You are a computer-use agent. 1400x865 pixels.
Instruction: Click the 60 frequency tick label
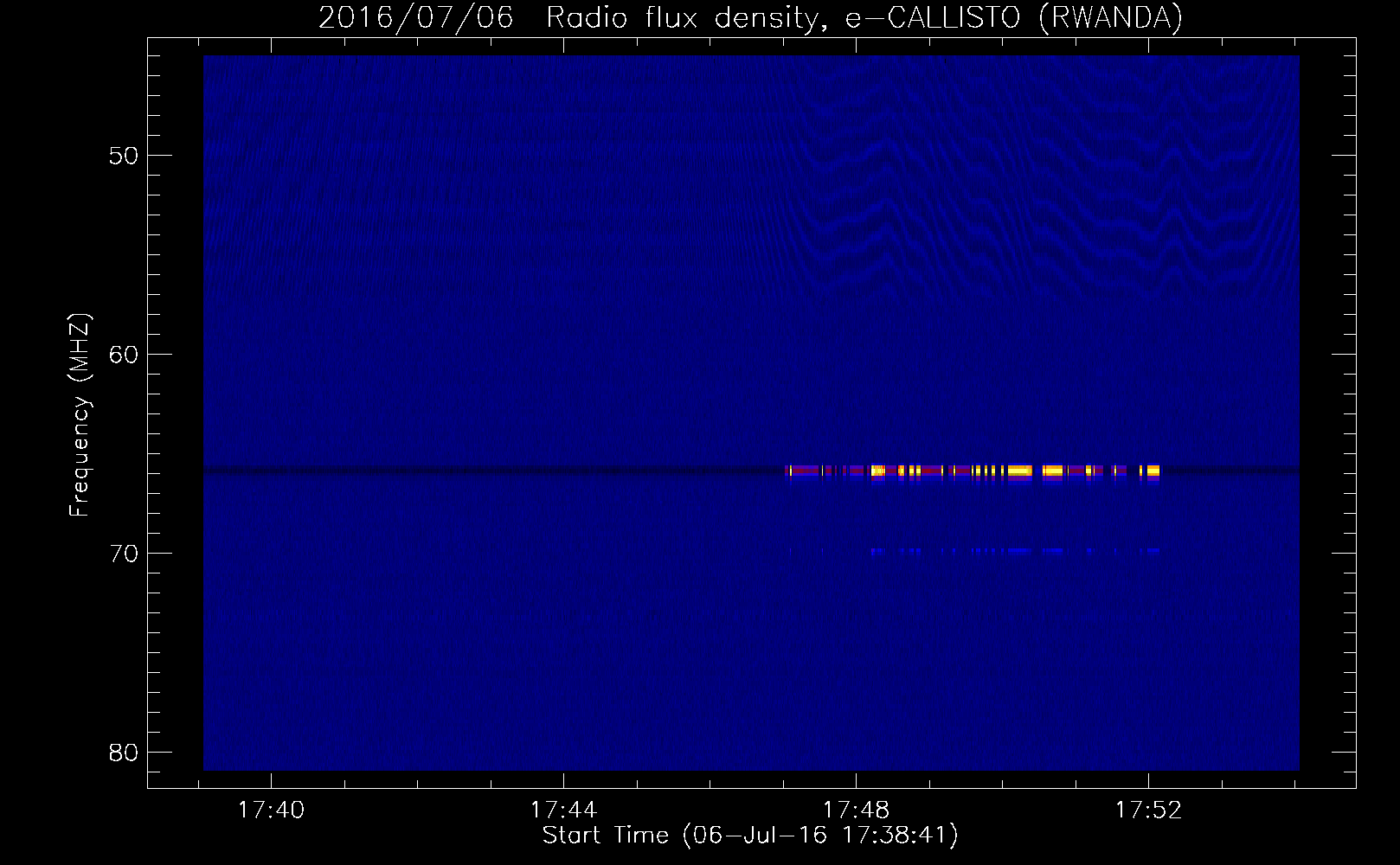(x=124, y=355)
